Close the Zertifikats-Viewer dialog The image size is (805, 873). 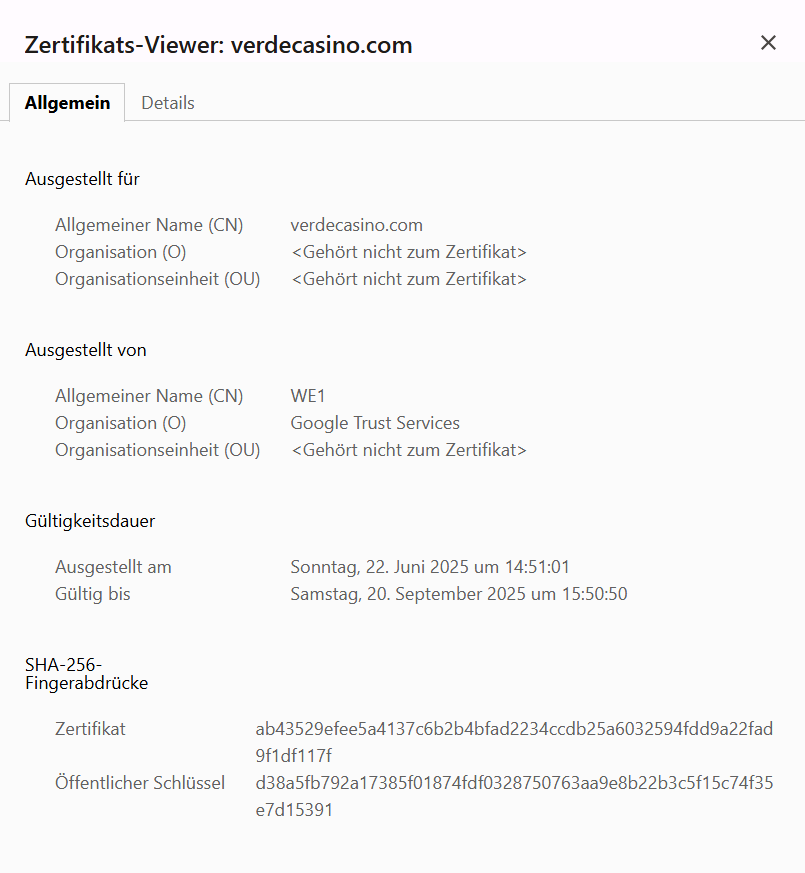[768, 43]
